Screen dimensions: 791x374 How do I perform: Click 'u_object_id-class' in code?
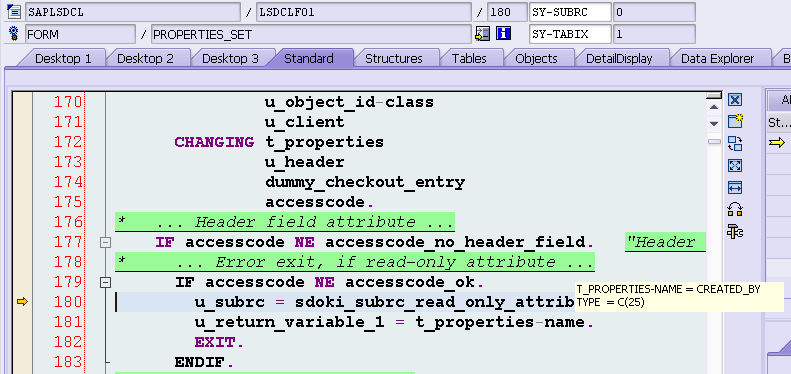tap(350, 102)
